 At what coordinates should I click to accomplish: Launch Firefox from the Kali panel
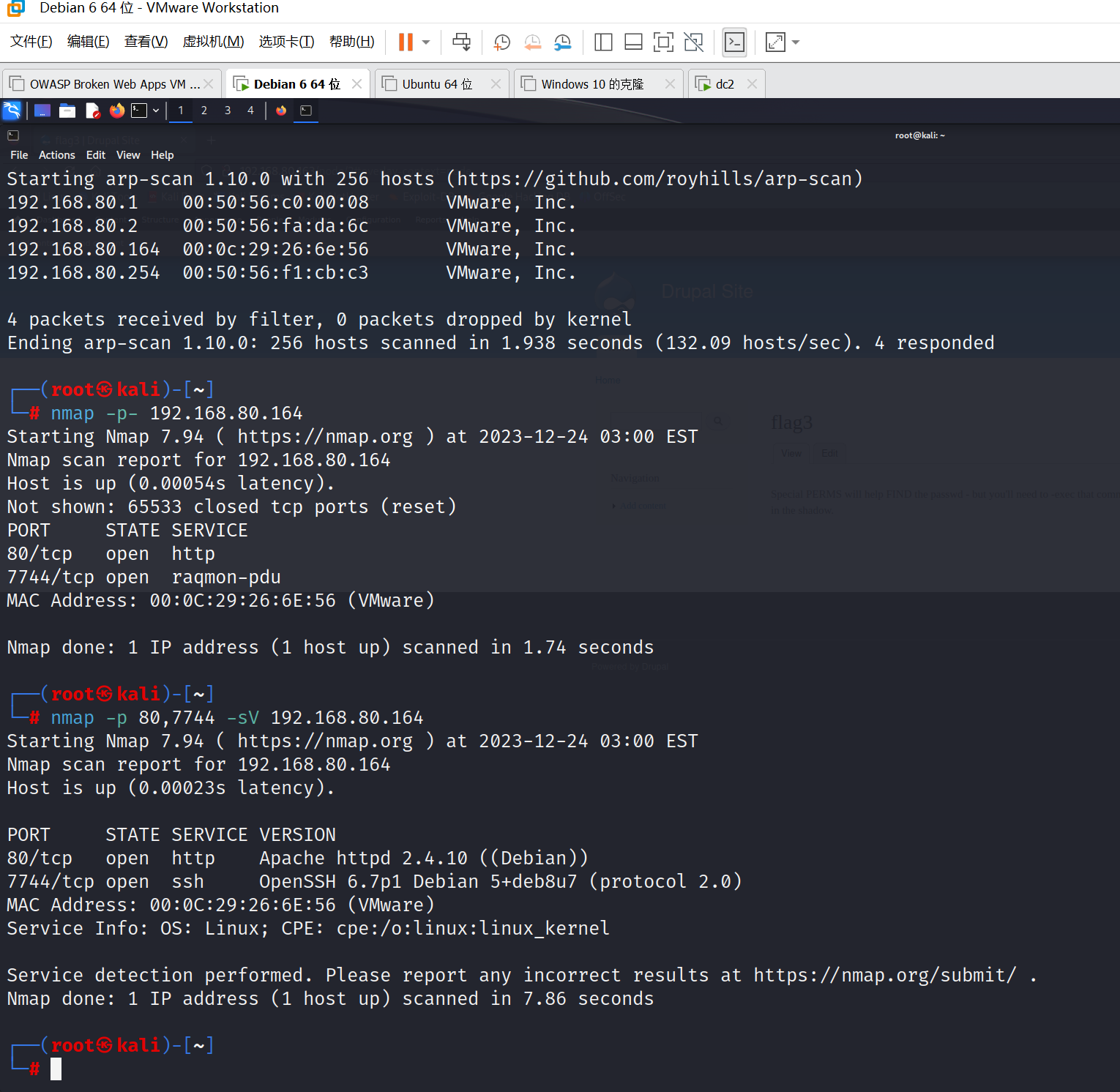point(117,111)
